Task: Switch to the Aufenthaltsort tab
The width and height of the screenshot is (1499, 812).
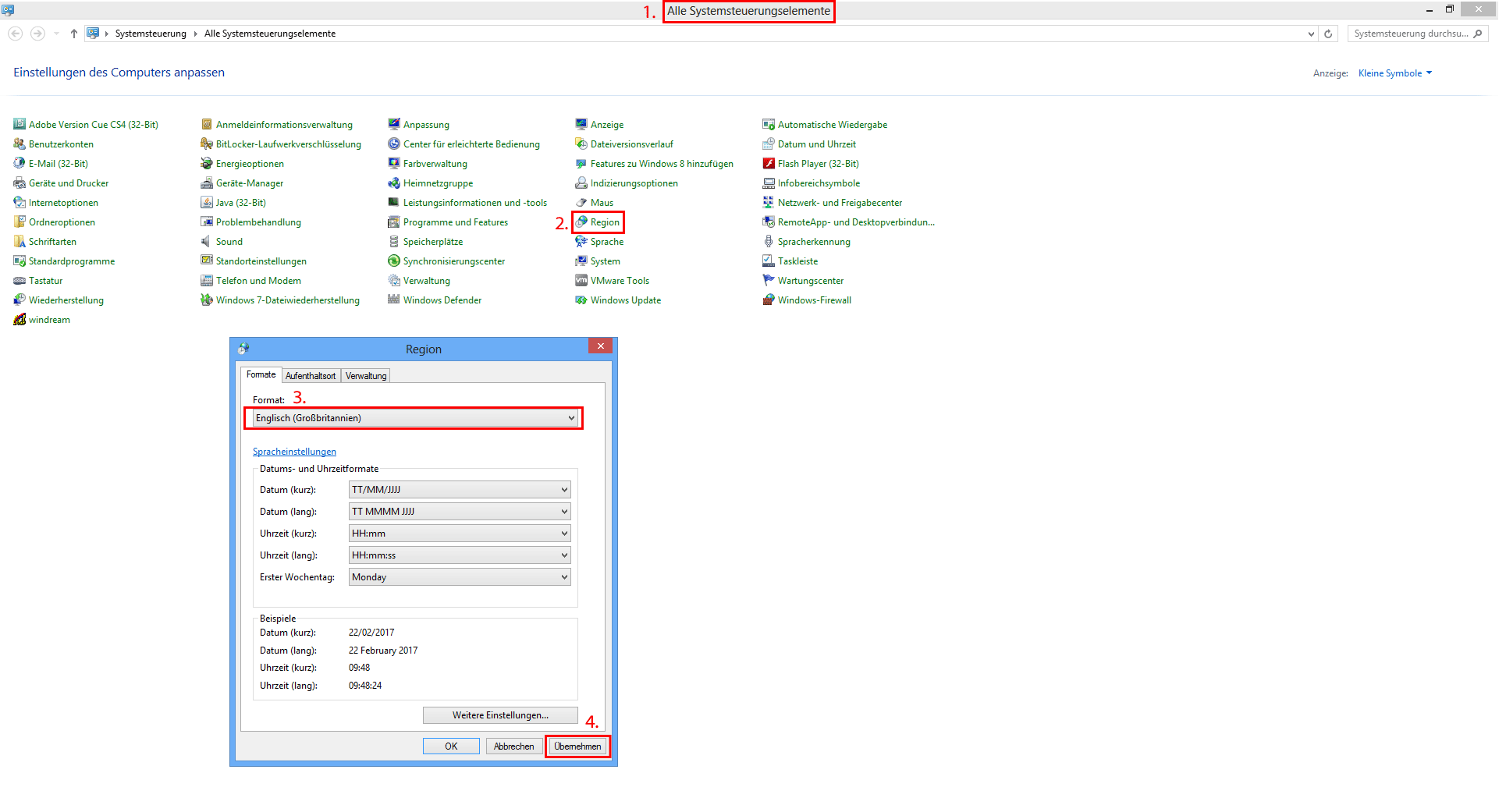Action: coord(311,376)
